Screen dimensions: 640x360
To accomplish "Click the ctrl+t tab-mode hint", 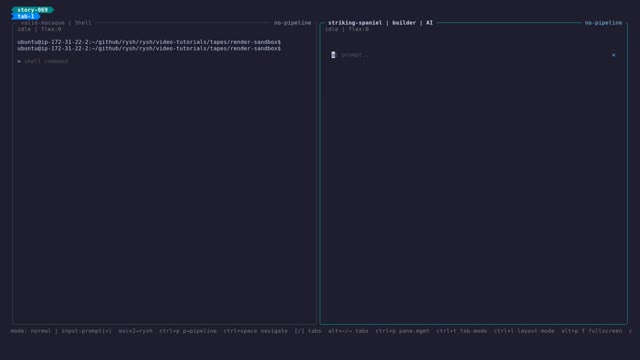I will point(462,331).
